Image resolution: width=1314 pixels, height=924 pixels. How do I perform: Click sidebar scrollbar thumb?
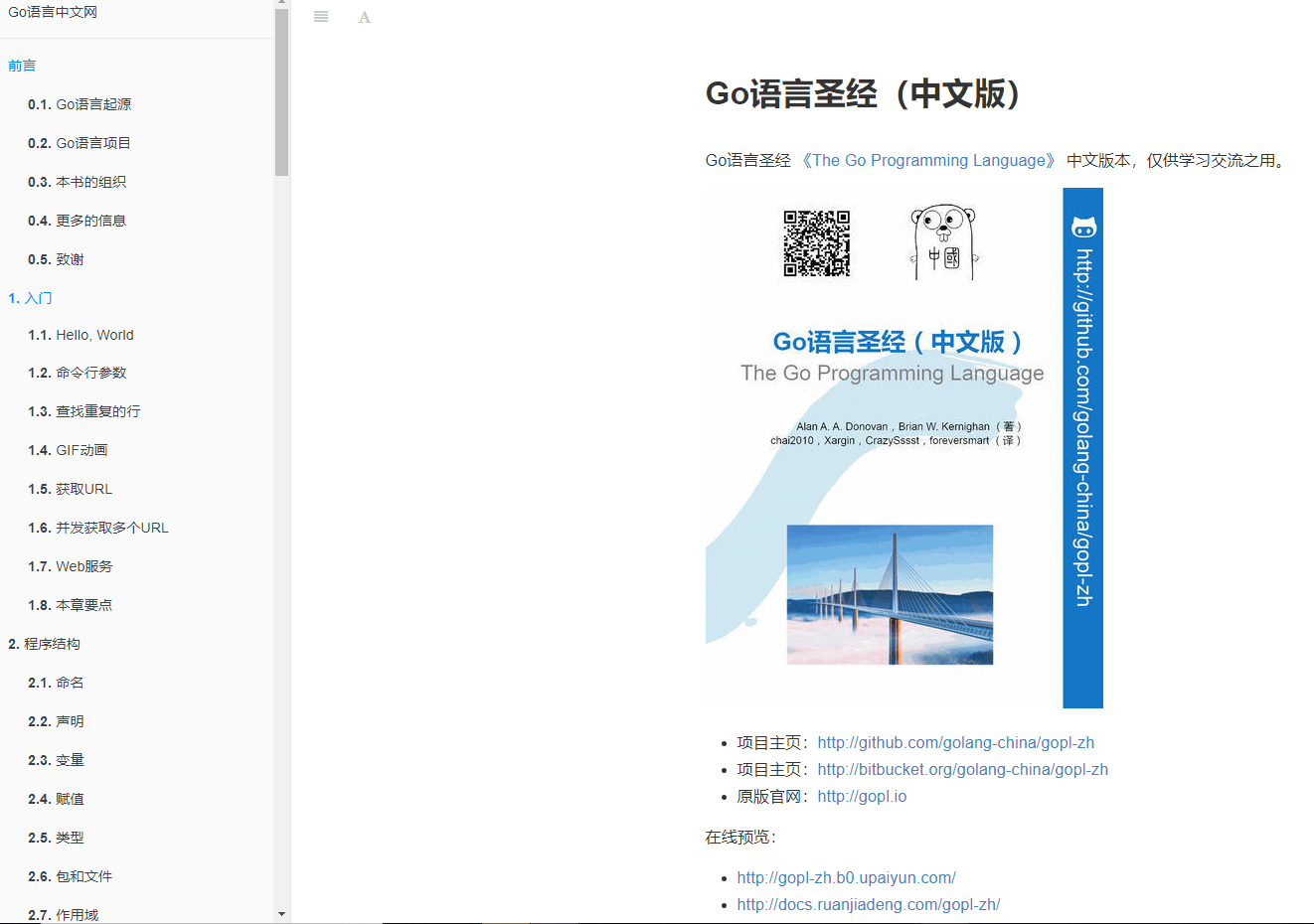(x=282, y=92)
